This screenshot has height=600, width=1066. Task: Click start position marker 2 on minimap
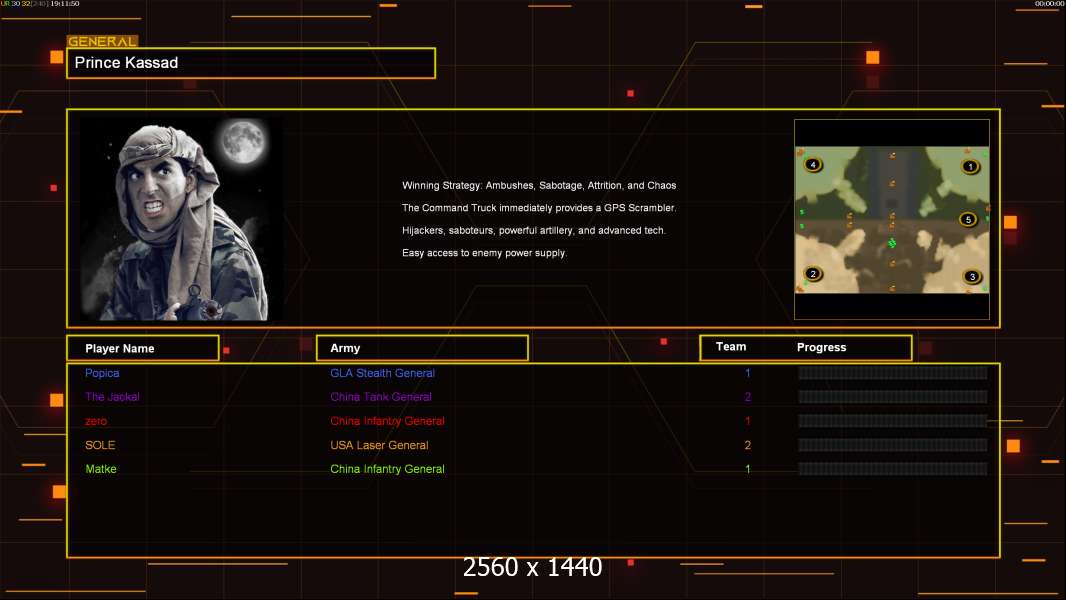(x=813, y=274)
